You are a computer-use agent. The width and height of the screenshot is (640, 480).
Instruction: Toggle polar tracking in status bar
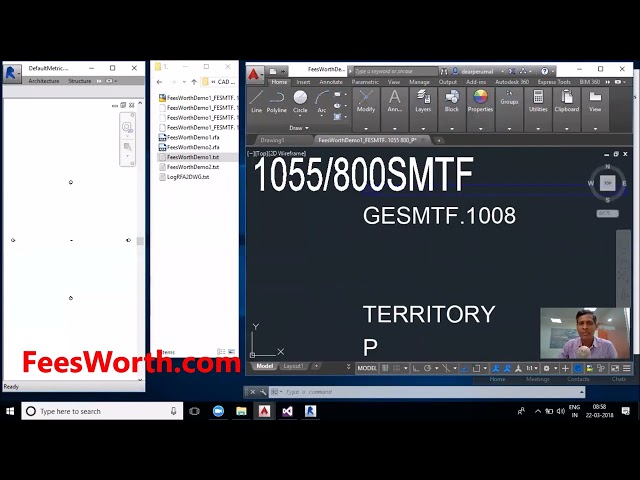pyautogui.click(x=427, y=368)
